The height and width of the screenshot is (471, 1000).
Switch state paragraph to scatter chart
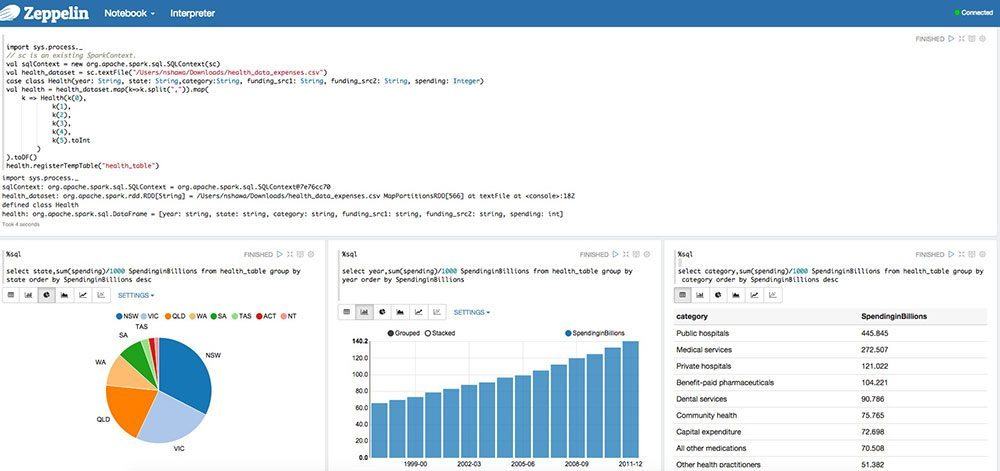point(101,295)
